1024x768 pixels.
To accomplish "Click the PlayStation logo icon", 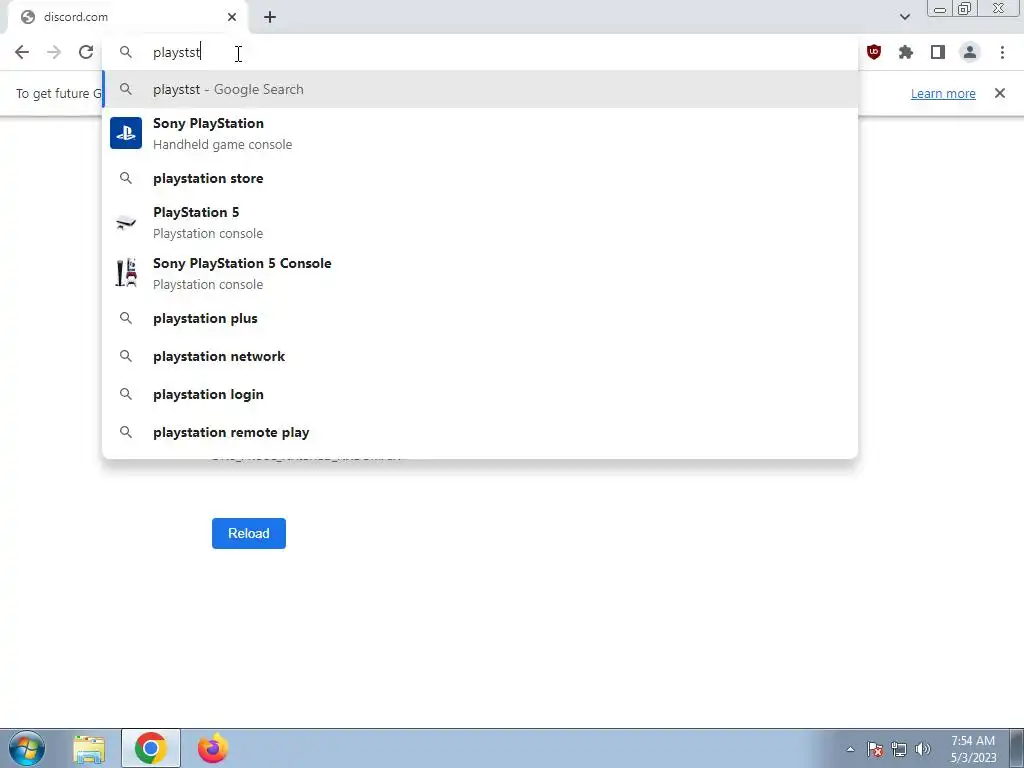I will pos(126,133).
